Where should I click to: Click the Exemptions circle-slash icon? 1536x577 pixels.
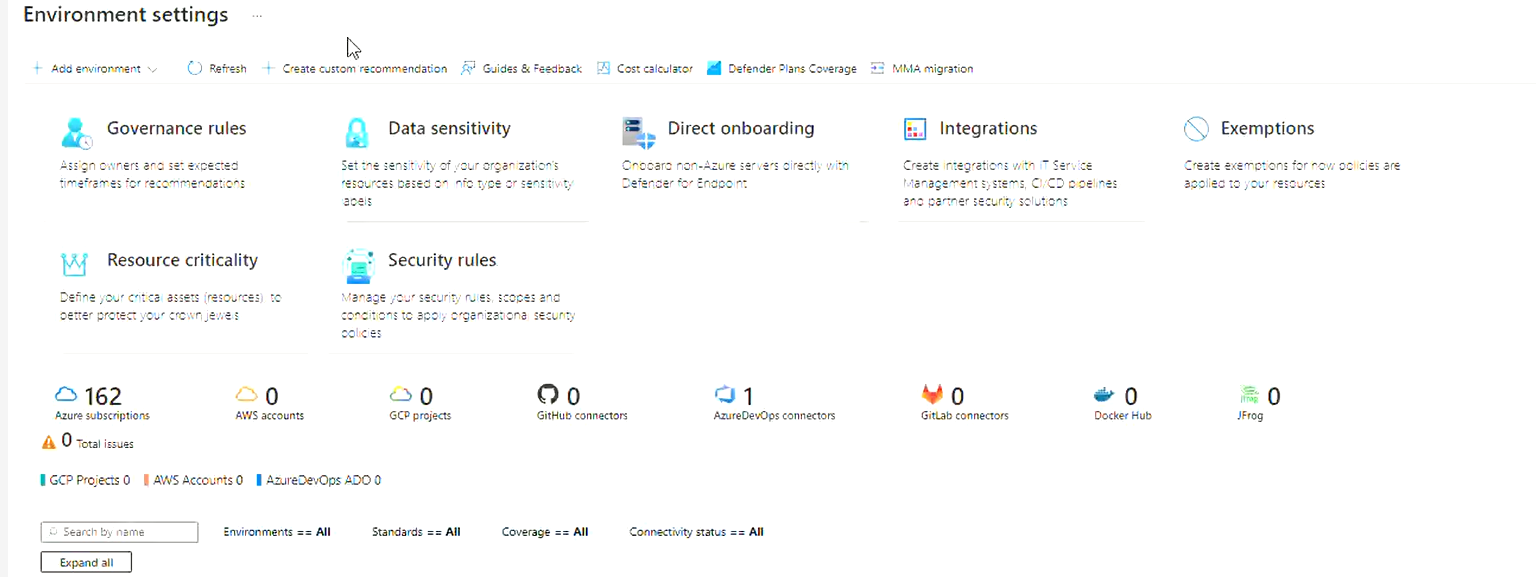click(x=1196, y=129)
